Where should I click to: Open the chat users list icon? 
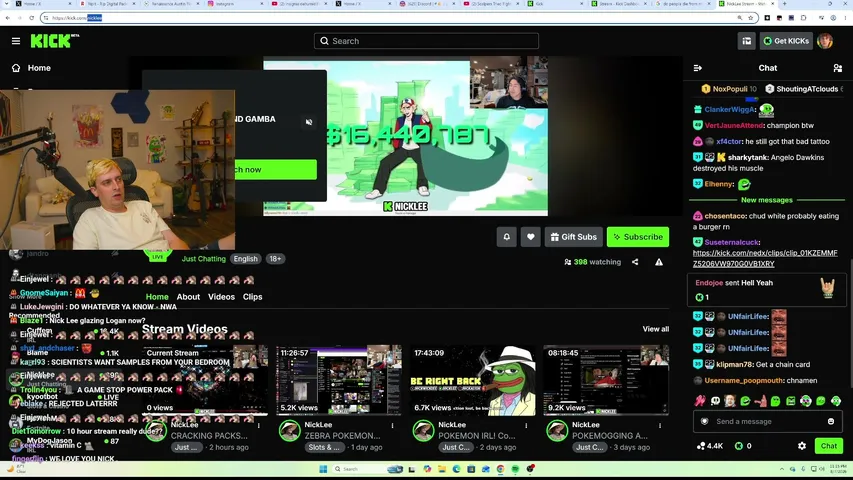point(838,68)
